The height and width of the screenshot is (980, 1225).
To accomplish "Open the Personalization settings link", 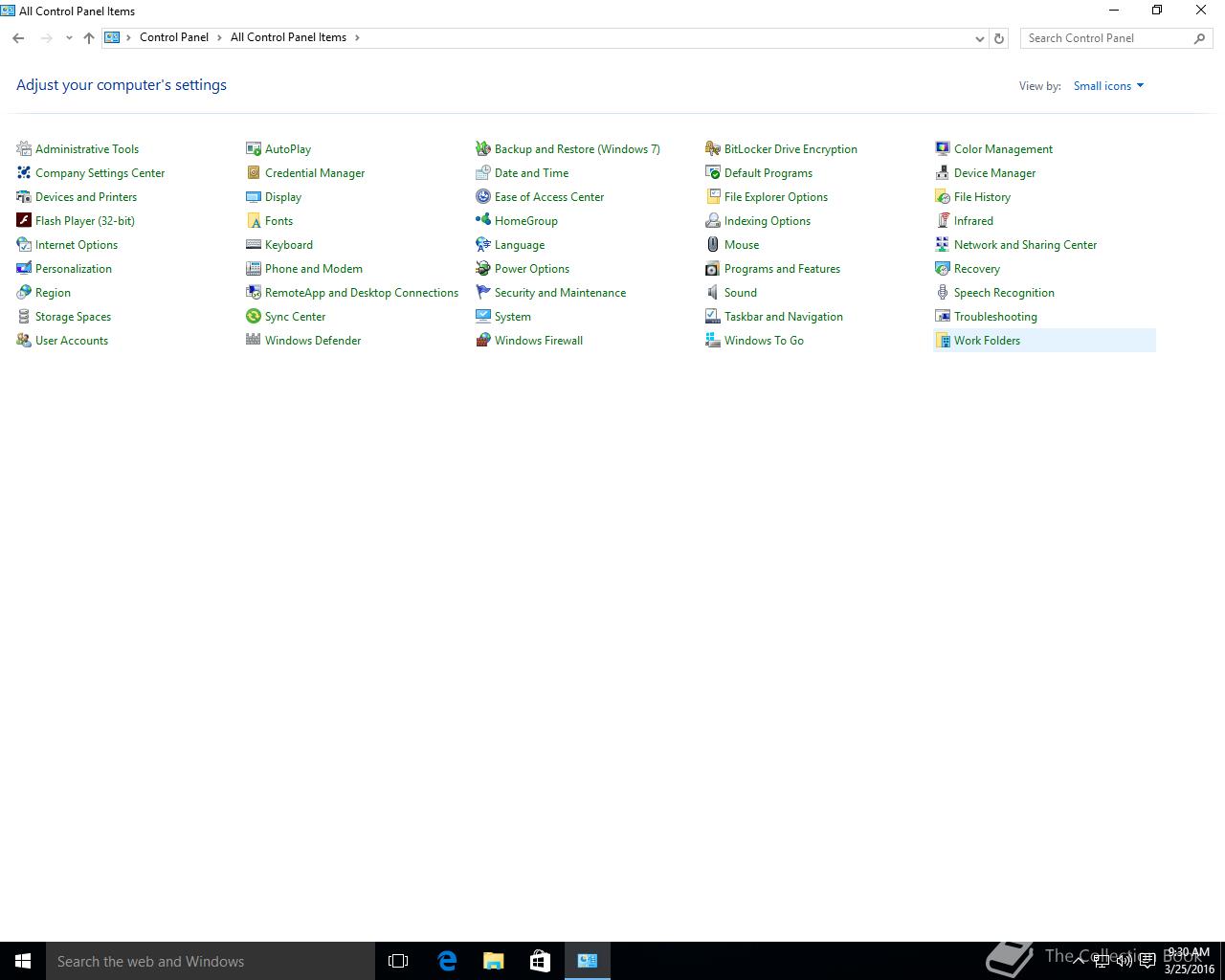I will pos(74,269).
